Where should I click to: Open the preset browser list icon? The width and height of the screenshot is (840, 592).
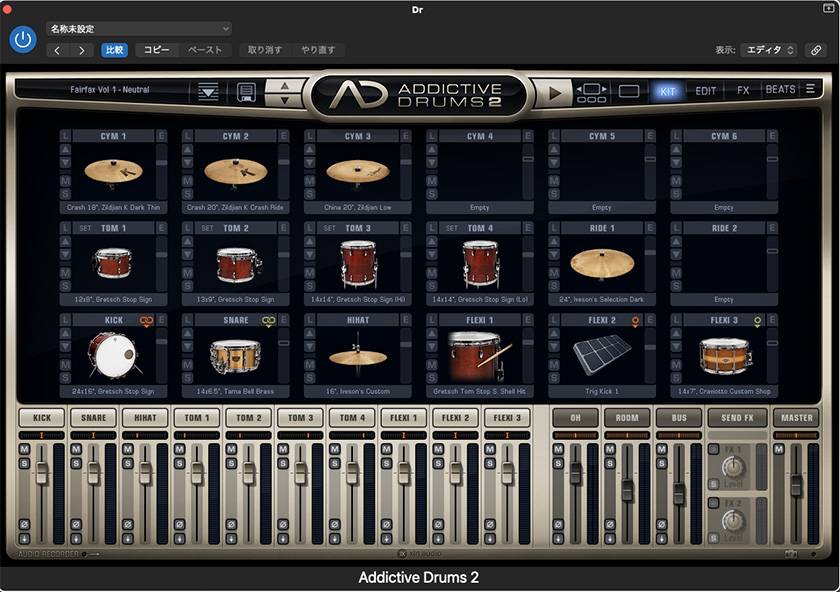208,92
